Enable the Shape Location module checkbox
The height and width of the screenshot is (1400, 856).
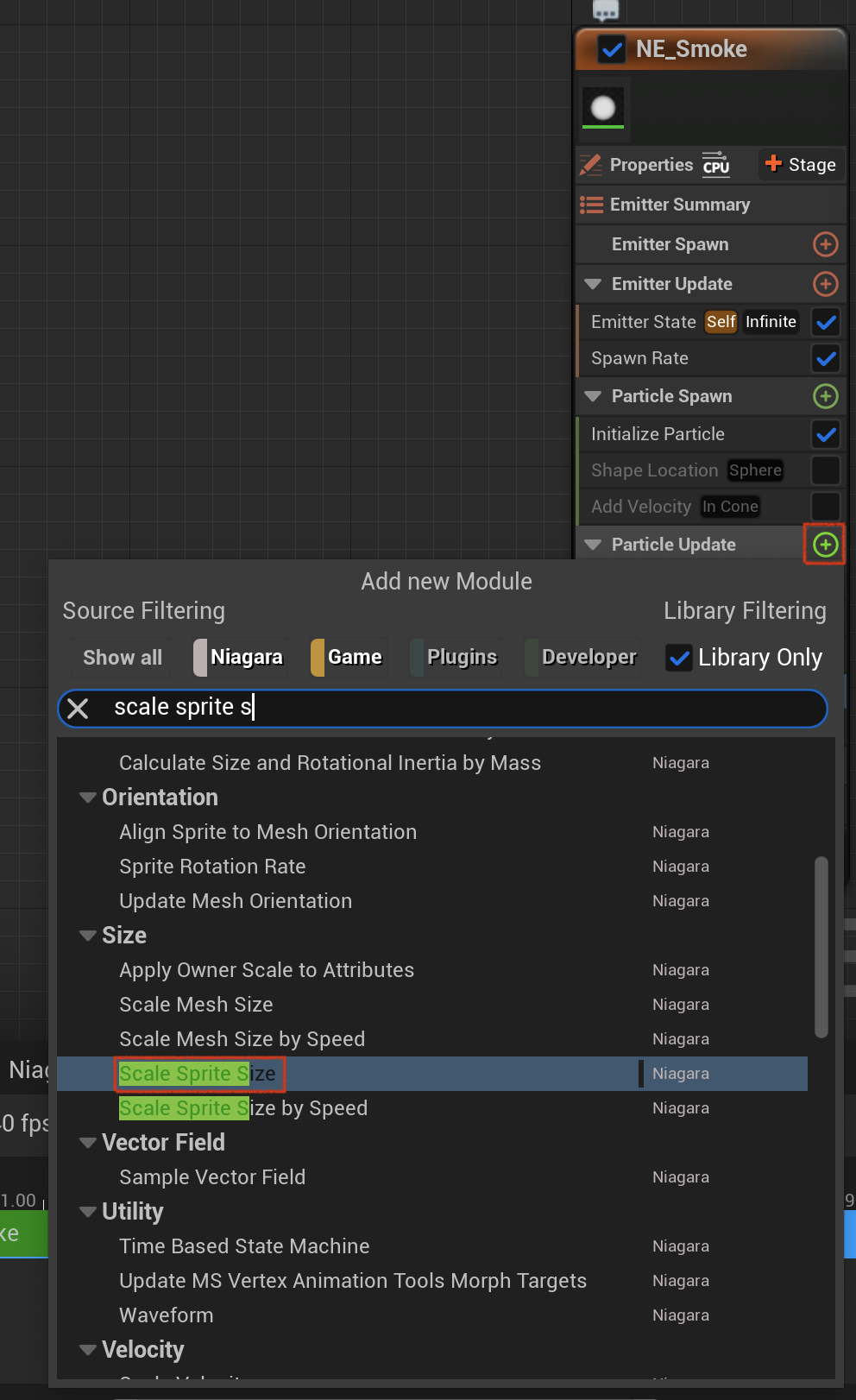[826, 470]
